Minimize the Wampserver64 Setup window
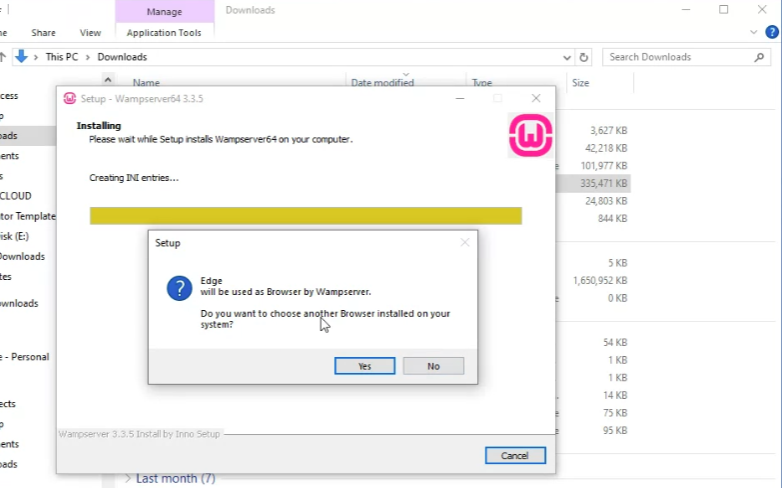Screen dimensions: 782x488 coord(460,98)
